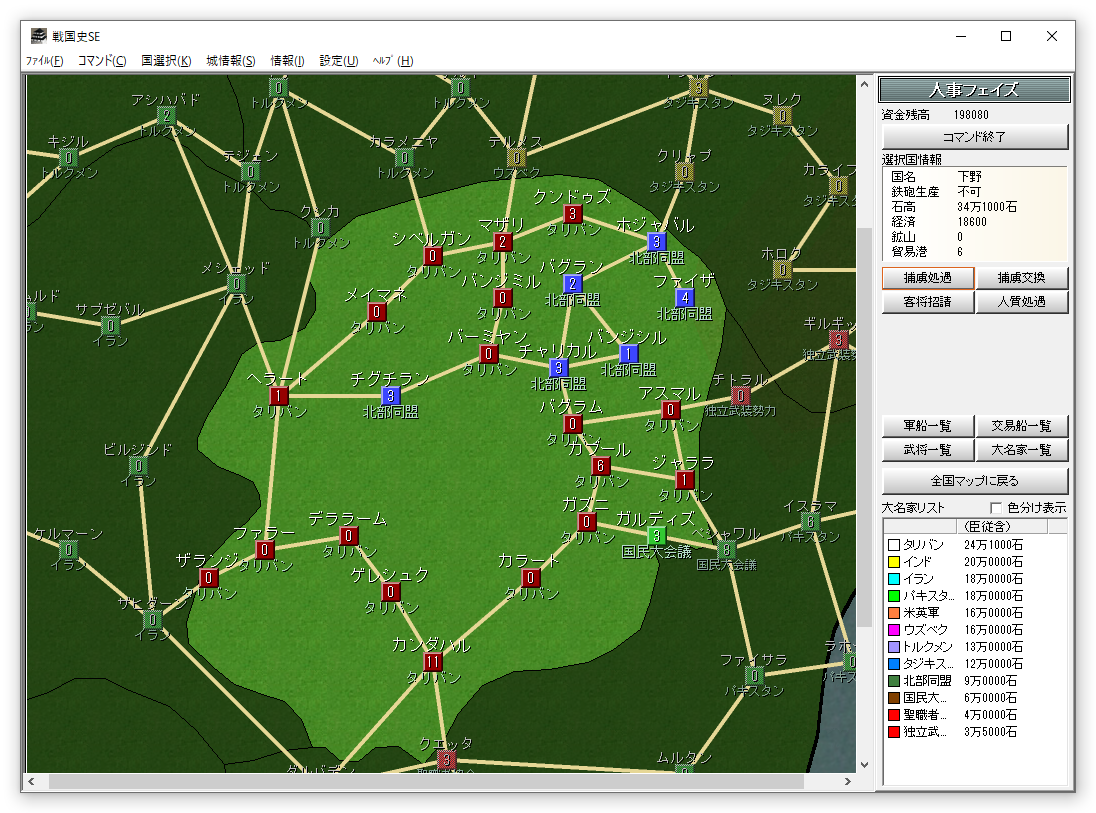Select the Kabul castle marker numbered 6
Screen dimensions: 1096x813
pyautogui.click(x=601, y=466)
